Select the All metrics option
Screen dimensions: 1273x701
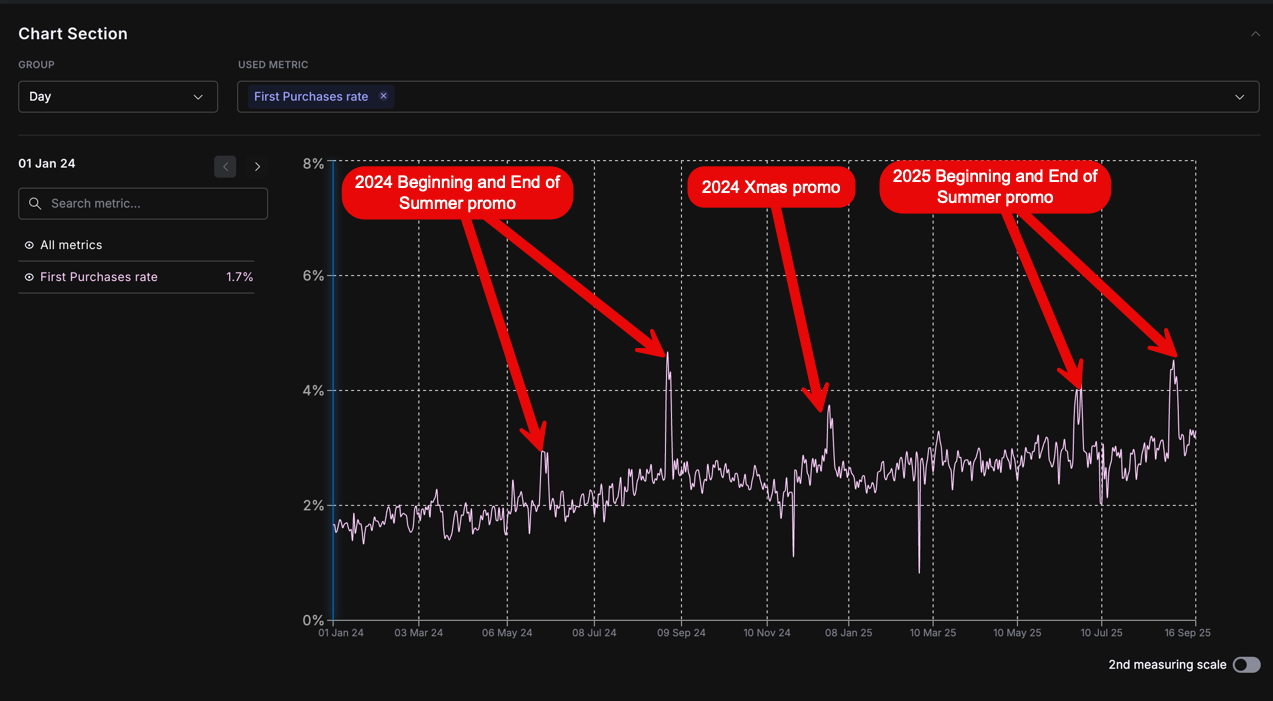(x=70, y=245)
